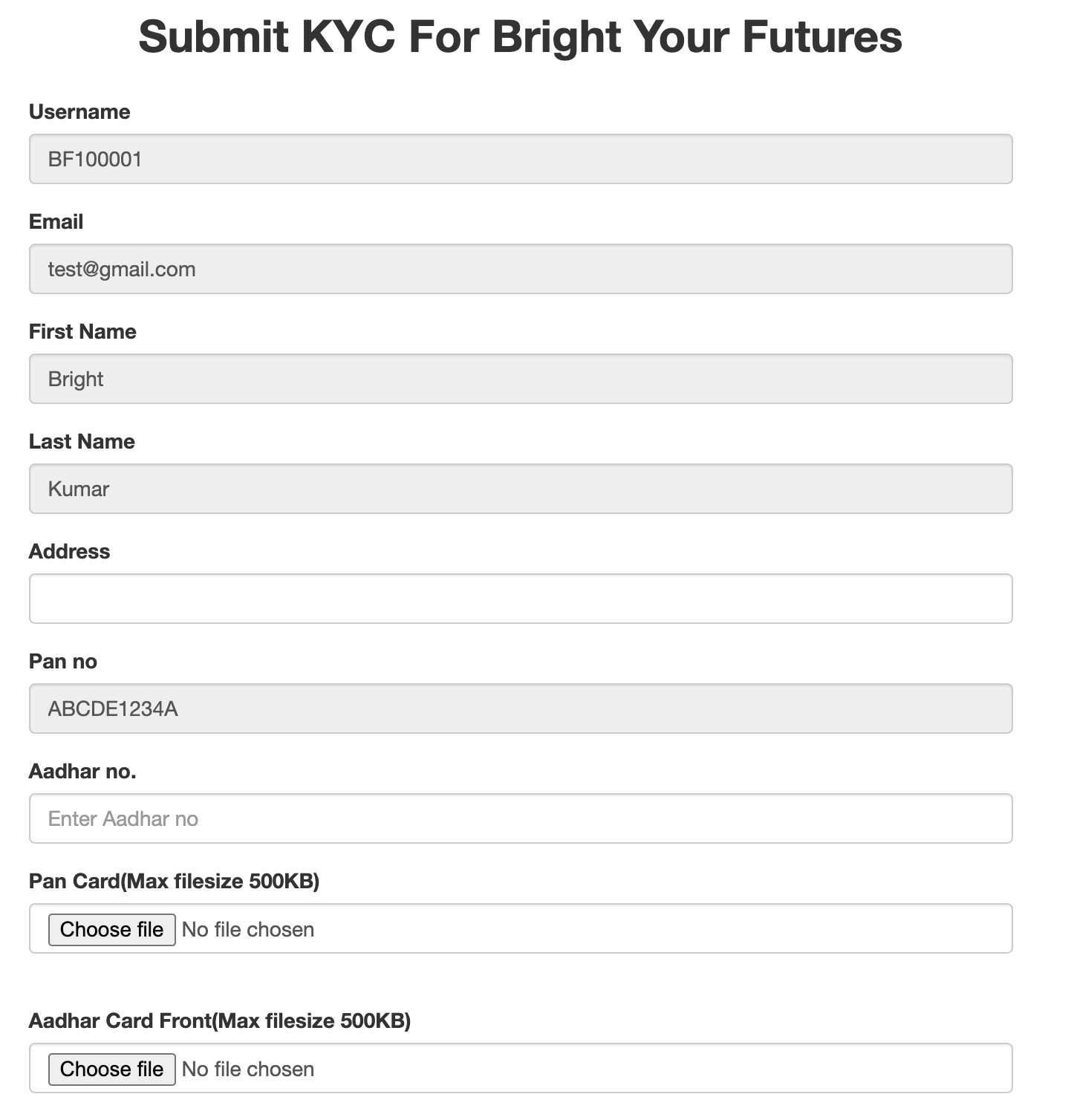Focus the empty Address input box
The image size is (1077, 1120).
tap(520, 599)
